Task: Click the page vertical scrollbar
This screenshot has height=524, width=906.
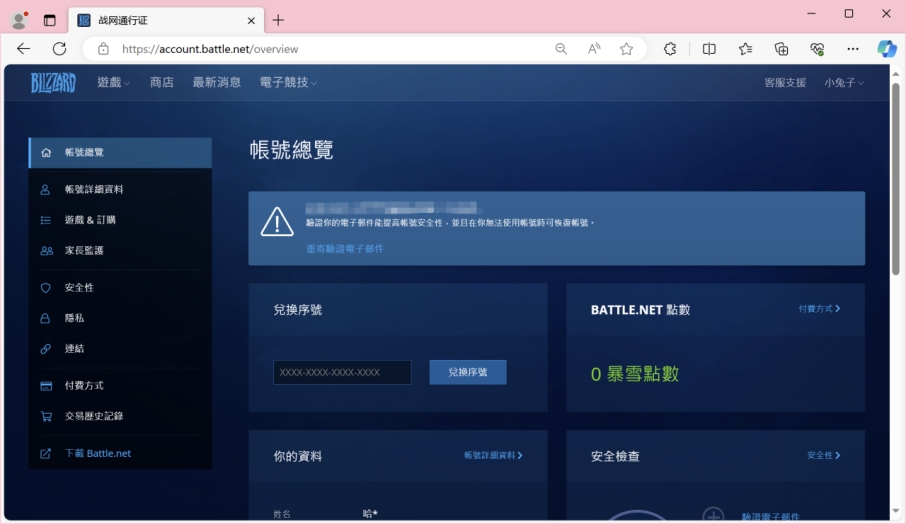Action: 896,179
